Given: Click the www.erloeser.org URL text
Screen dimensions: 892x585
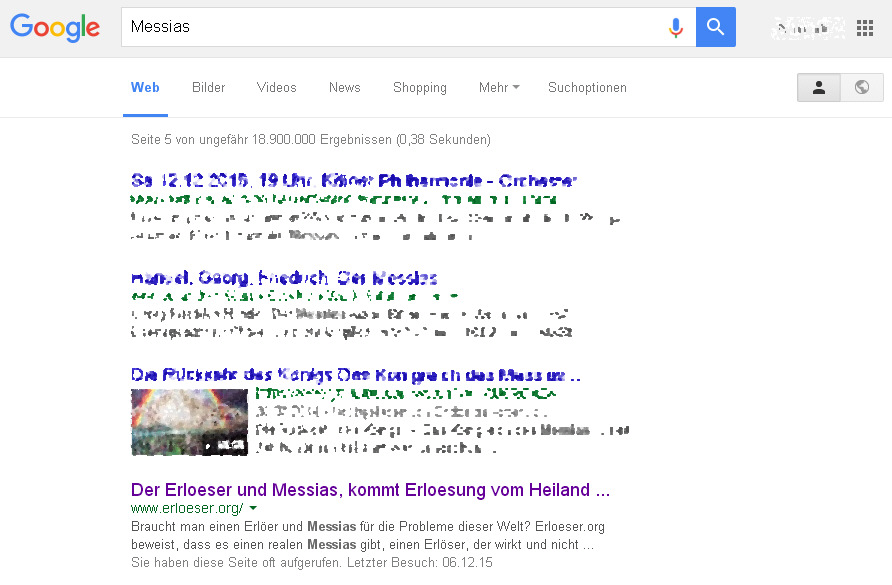Looking at the screenshot, I should pyautogui.click(x=187, y=508).
